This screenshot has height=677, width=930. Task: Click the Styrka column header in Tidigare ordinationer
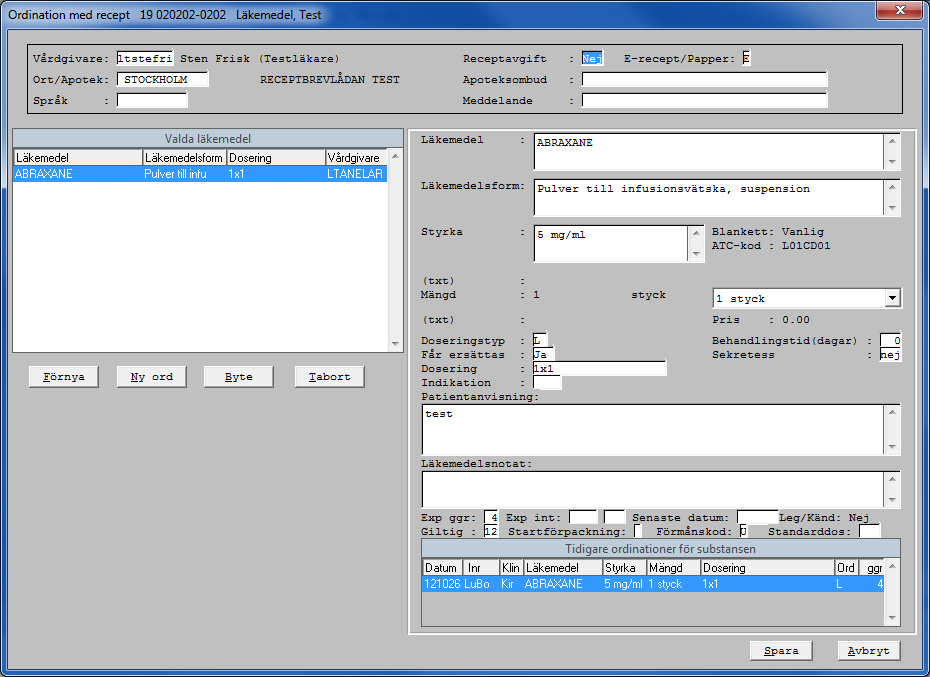624,568
